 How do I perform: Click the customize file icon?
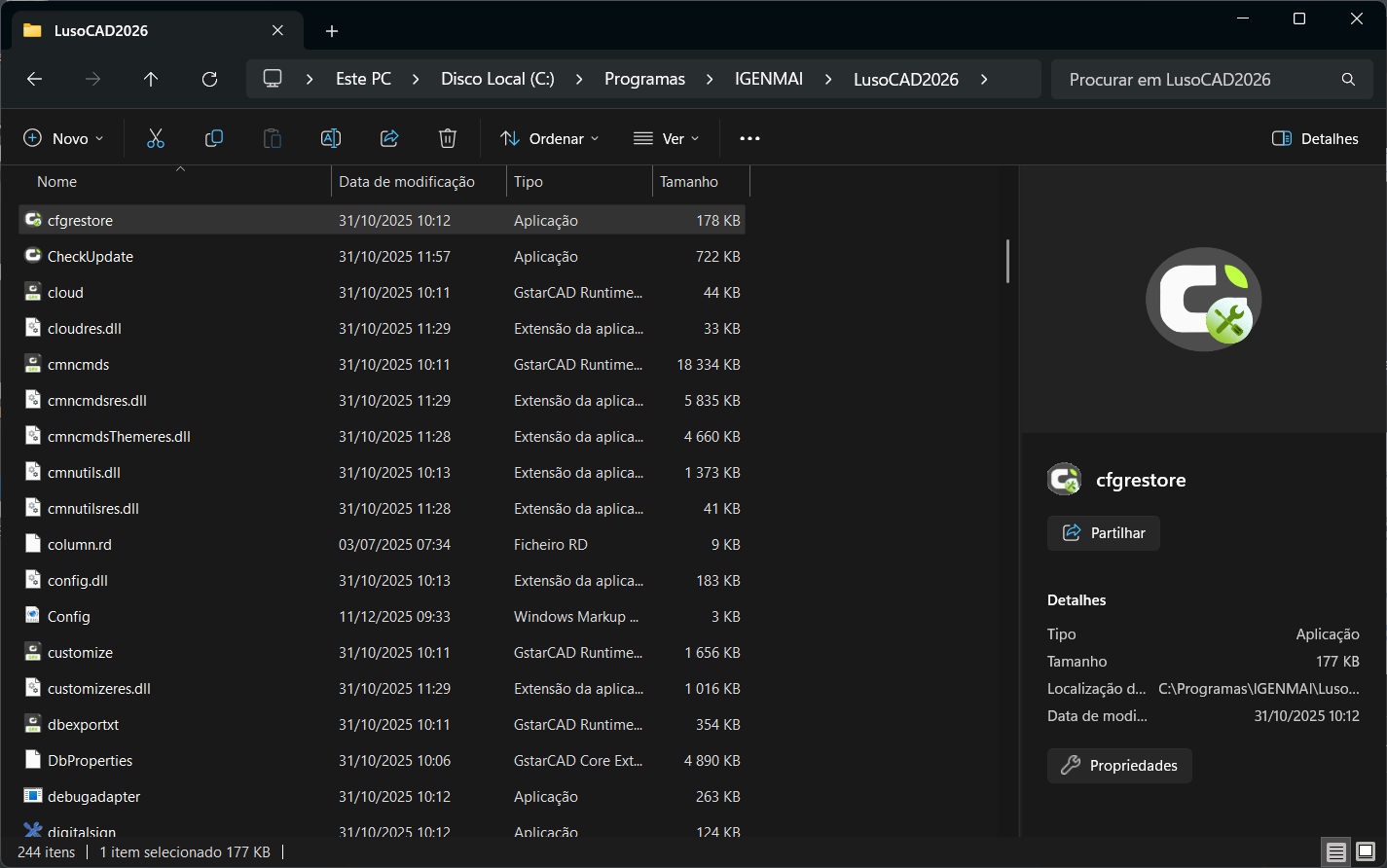click(x=33, y=652)
